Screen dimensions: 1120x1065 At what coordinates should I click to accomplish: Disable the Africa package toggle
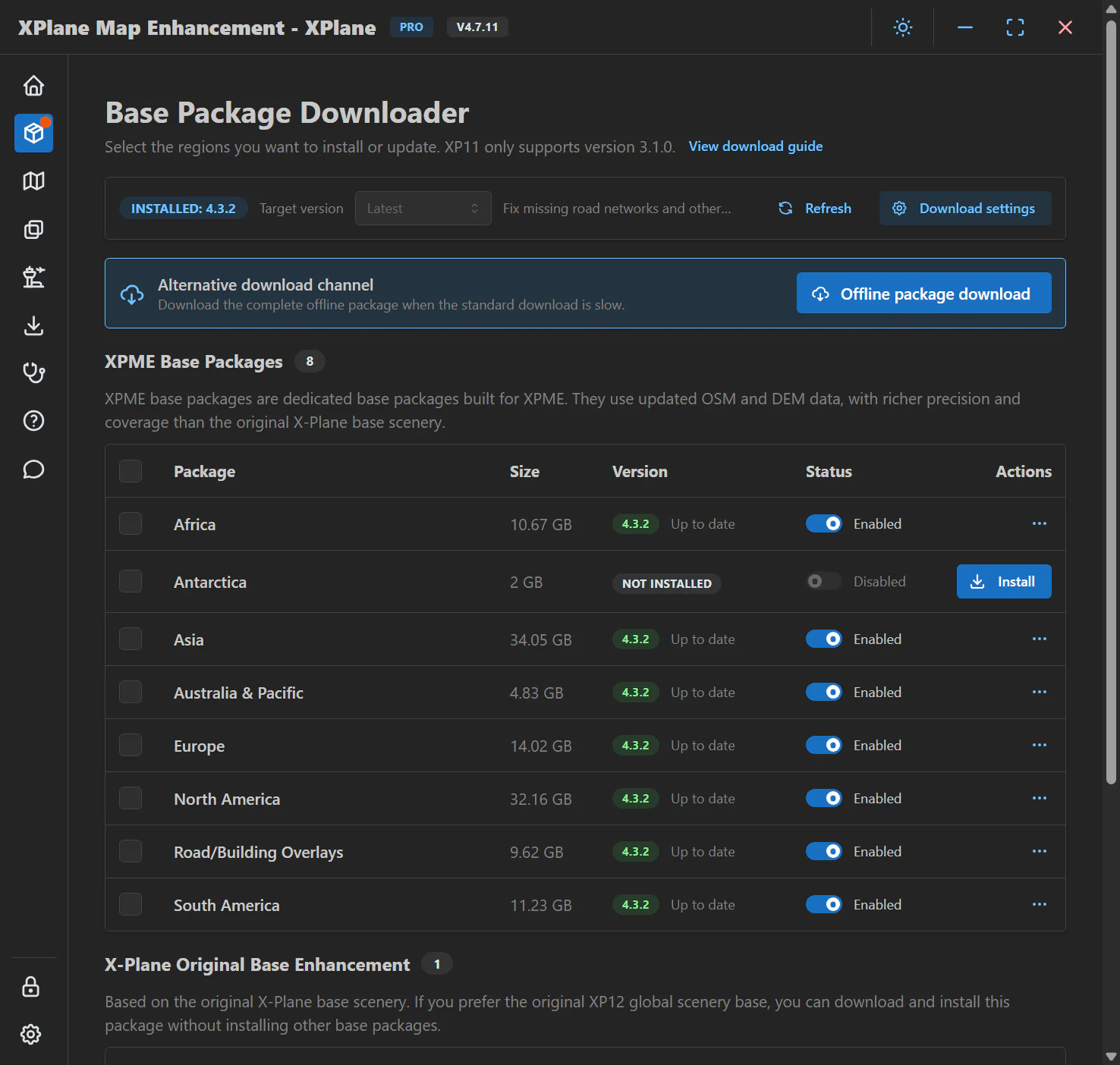point(824,523)
